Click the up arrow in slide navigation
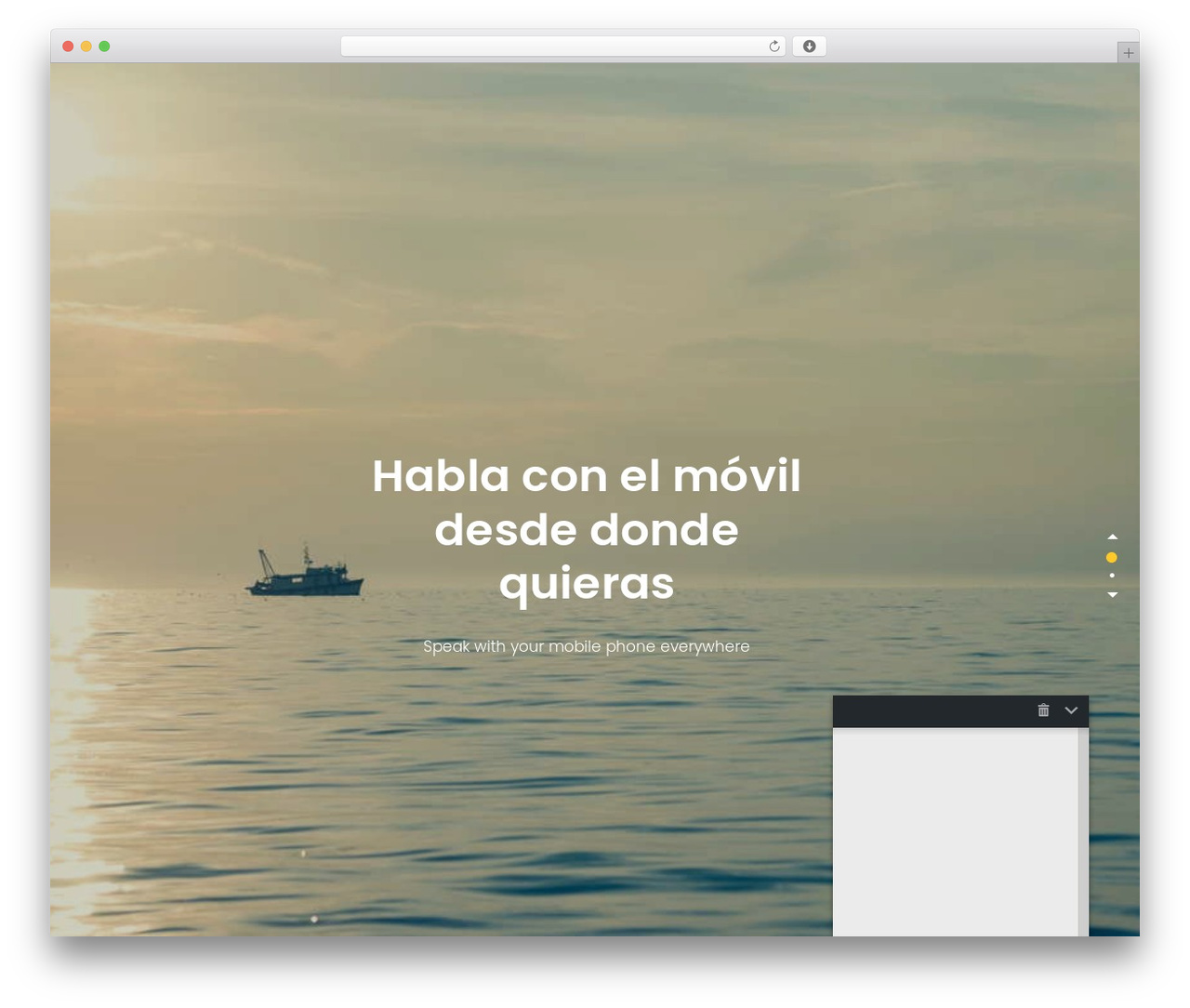Screen dimensions: 1190x1008 tap(1112, 537)
